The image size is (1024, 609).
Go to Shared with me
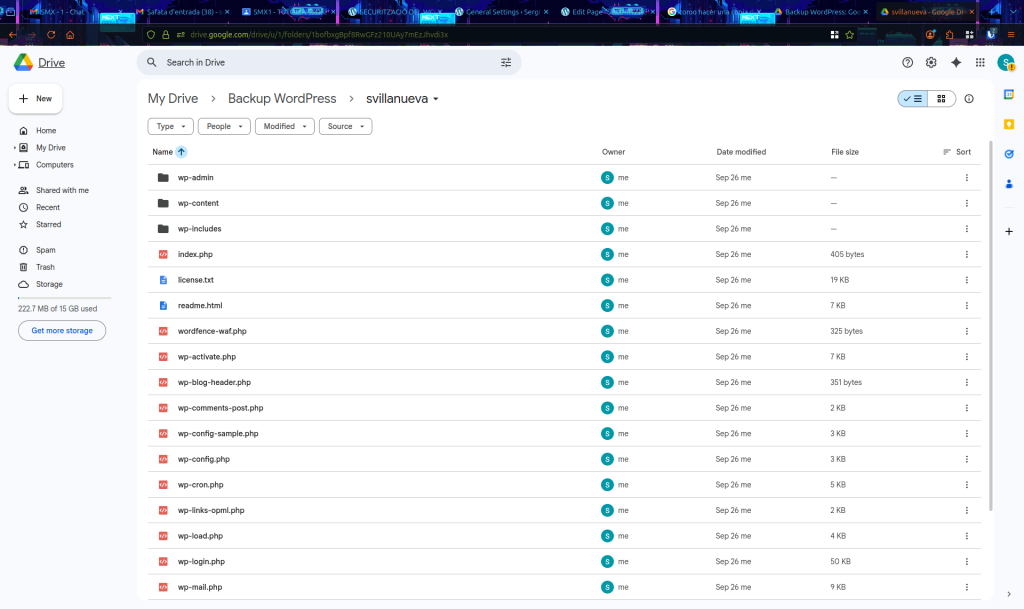[x=62, y=190]
